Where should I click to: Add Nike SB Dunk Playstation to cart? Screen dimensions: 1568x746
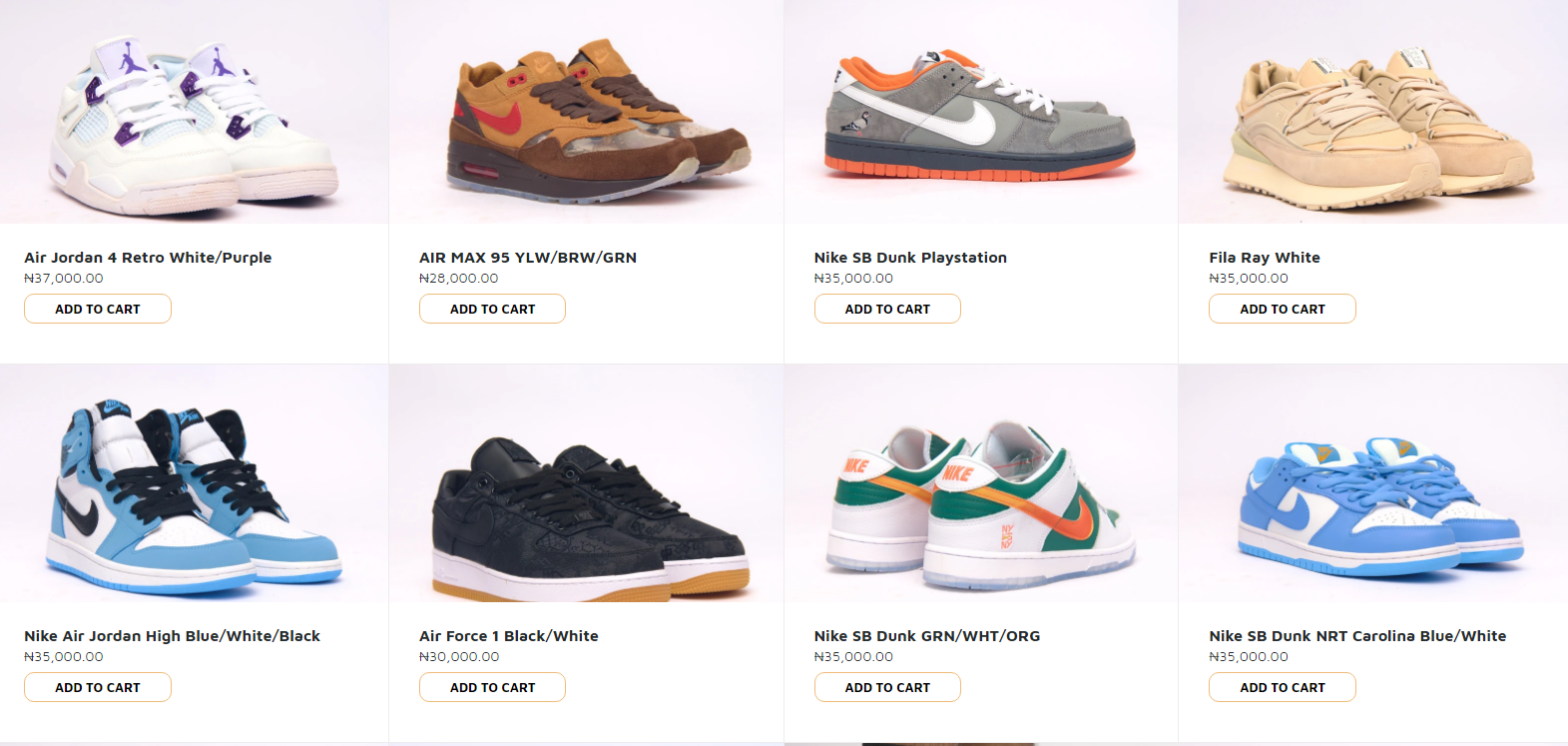[x=887, y=309]
